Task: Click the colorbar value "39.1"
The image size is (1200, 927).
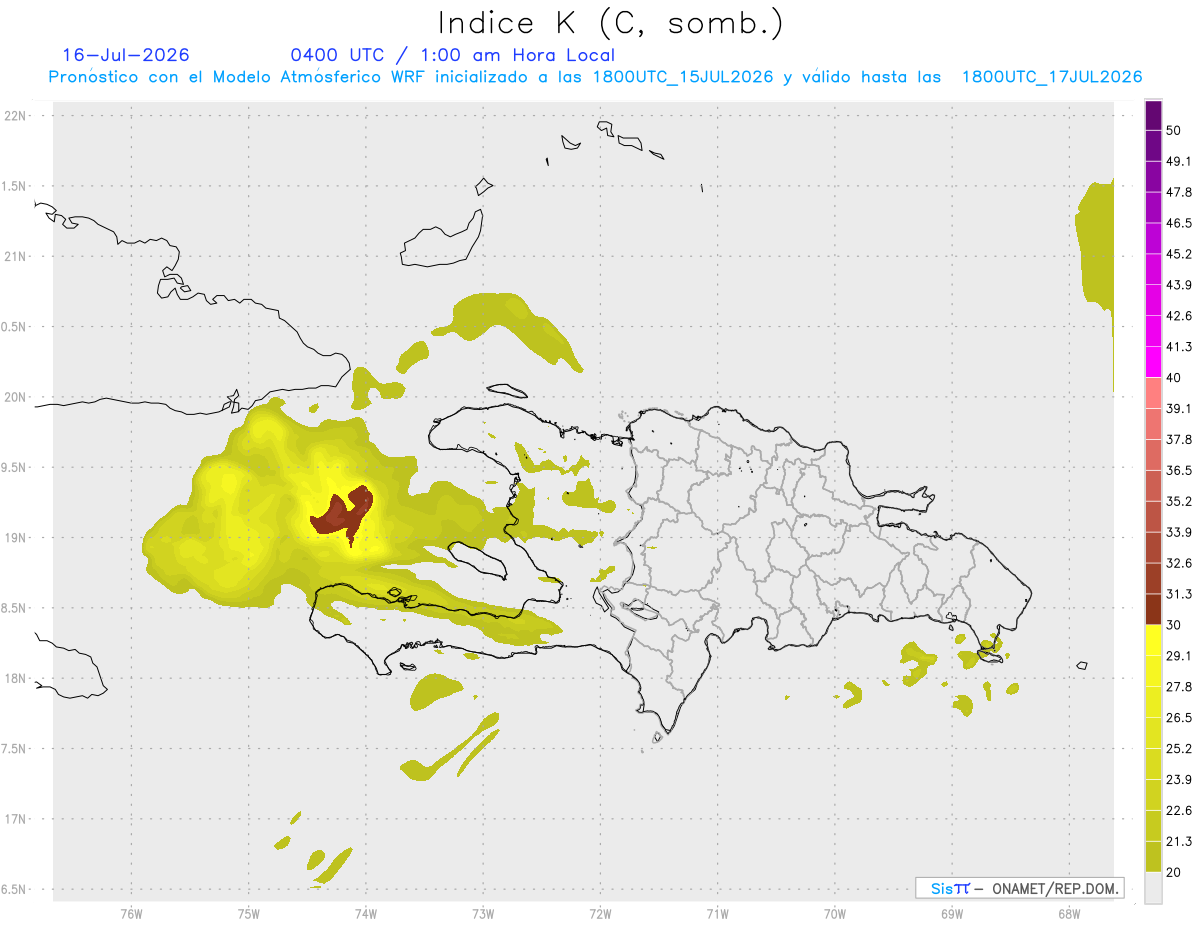Action: pos(1180,409)
